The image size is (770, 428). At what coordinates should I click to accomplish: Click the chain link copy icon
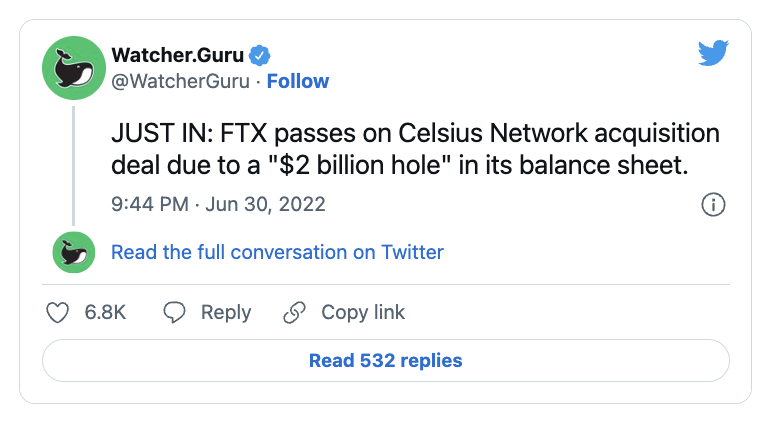[x=294, y=313]
